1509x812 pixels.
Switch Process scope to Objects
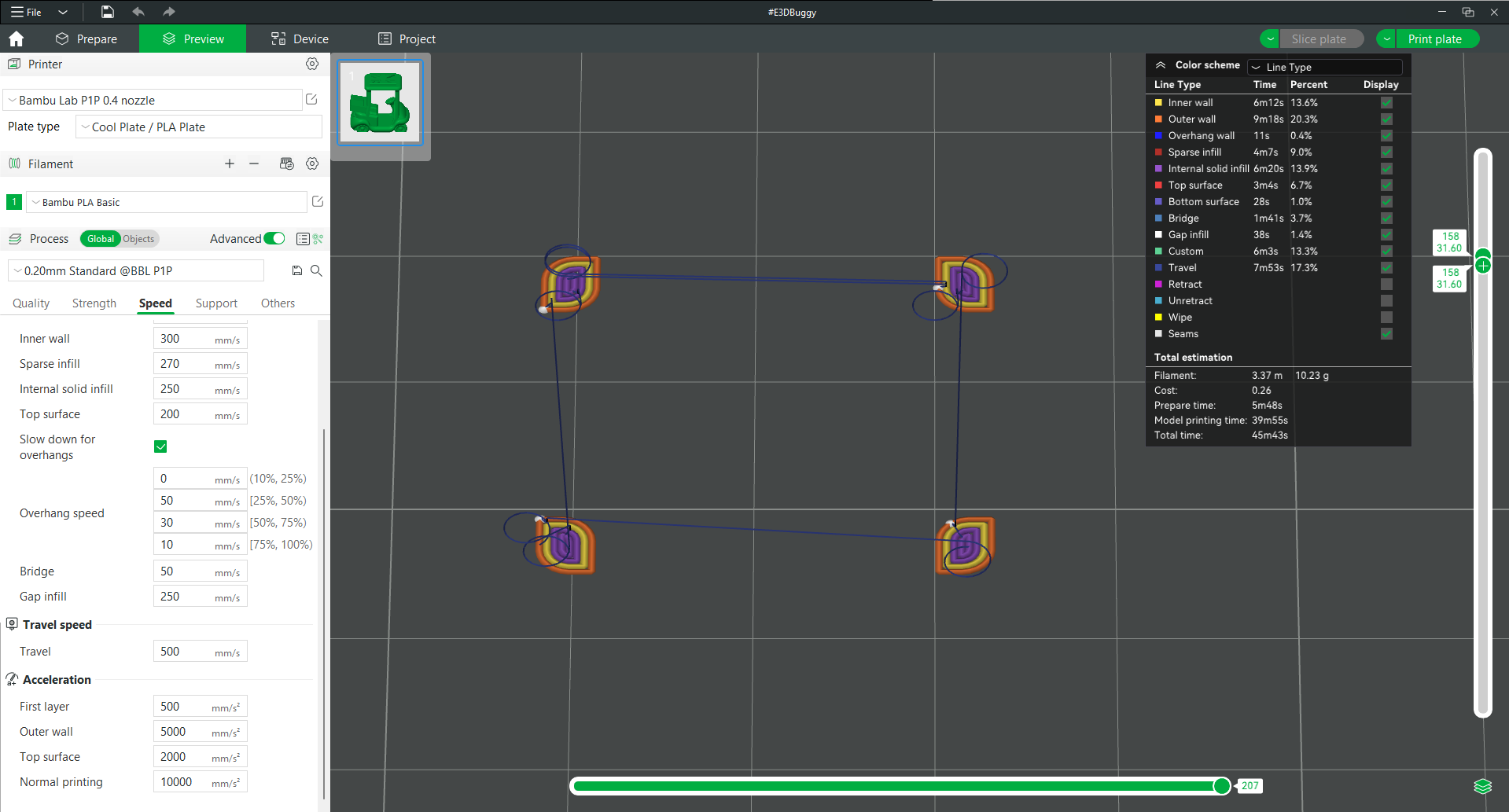pyautogui.click(x=138, y=239)
